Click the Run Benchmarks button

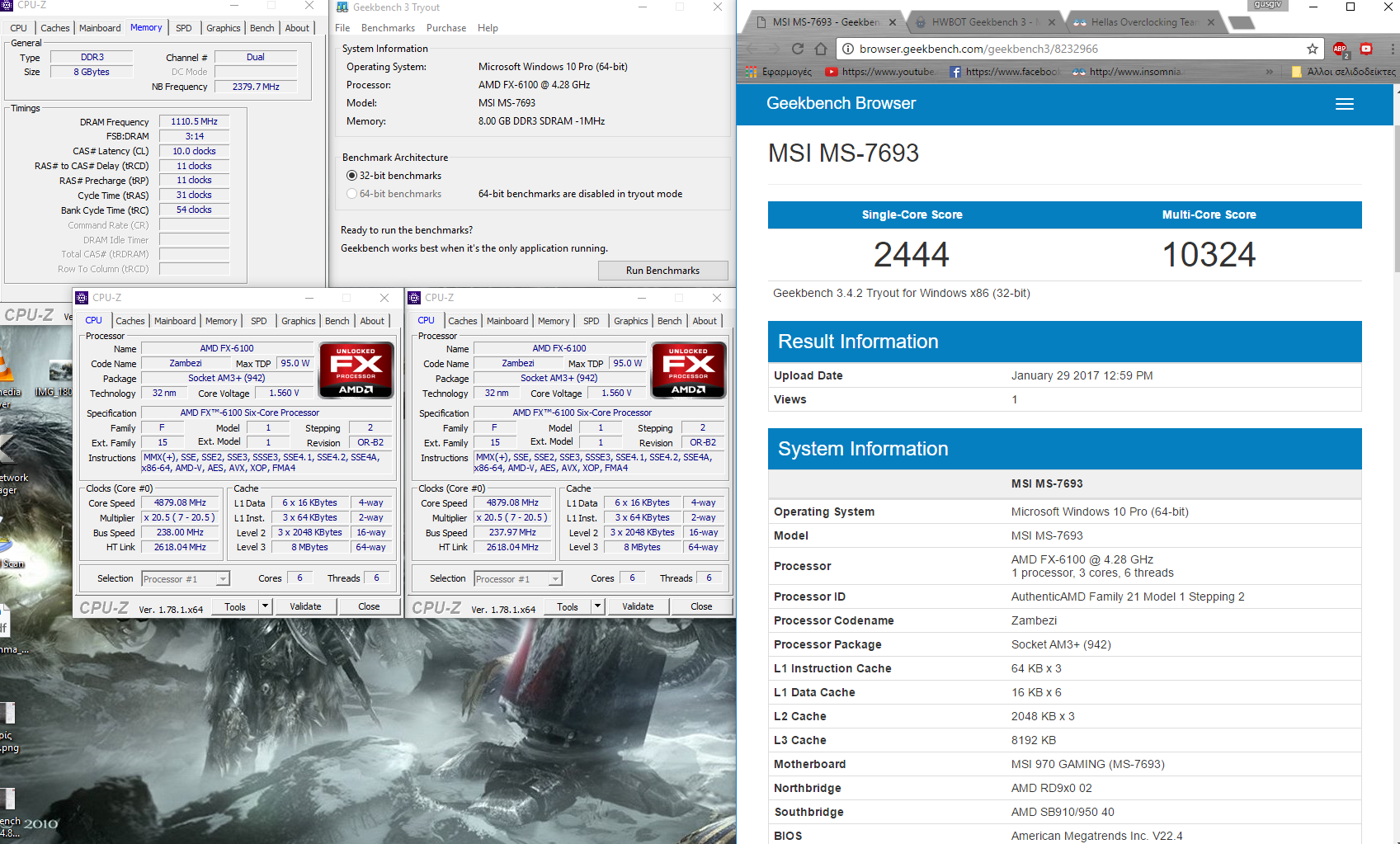(662, 271)
